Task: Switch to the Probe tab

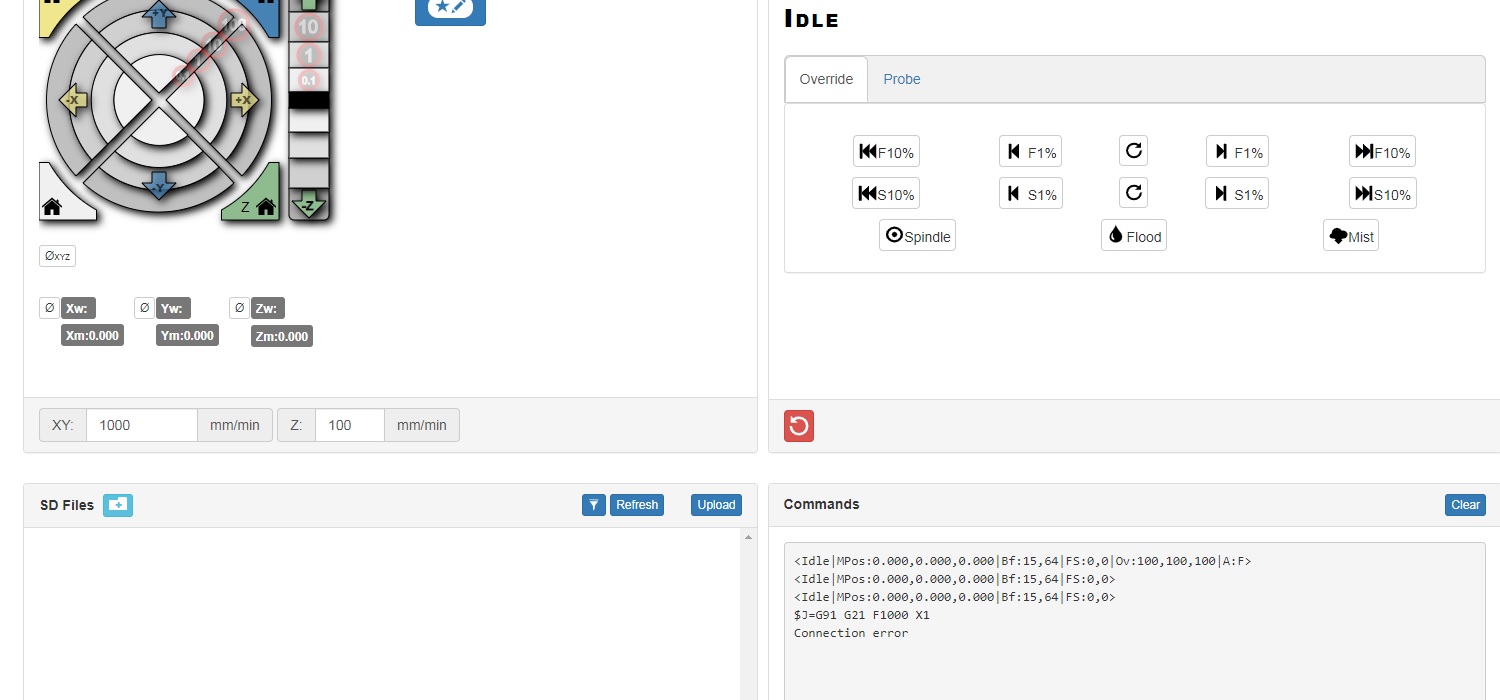Action: [x=901, y=79]
